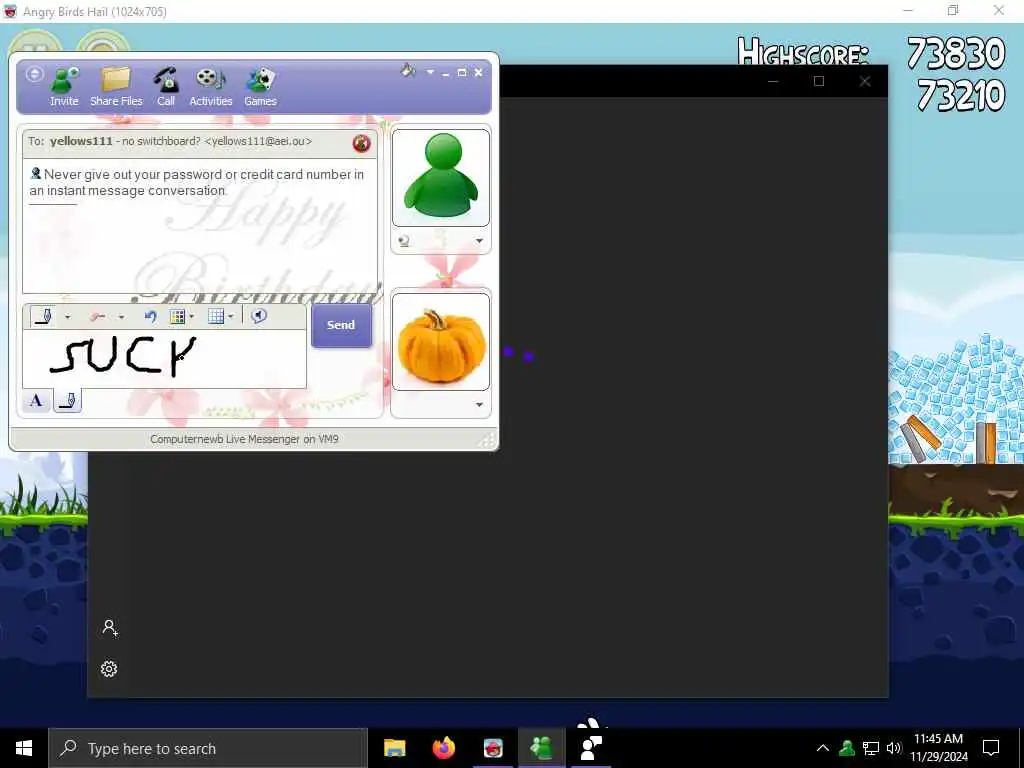Open settings gear in dark window
The height and width of the screenshot is (768, 1024).
[x=109, y=669]
